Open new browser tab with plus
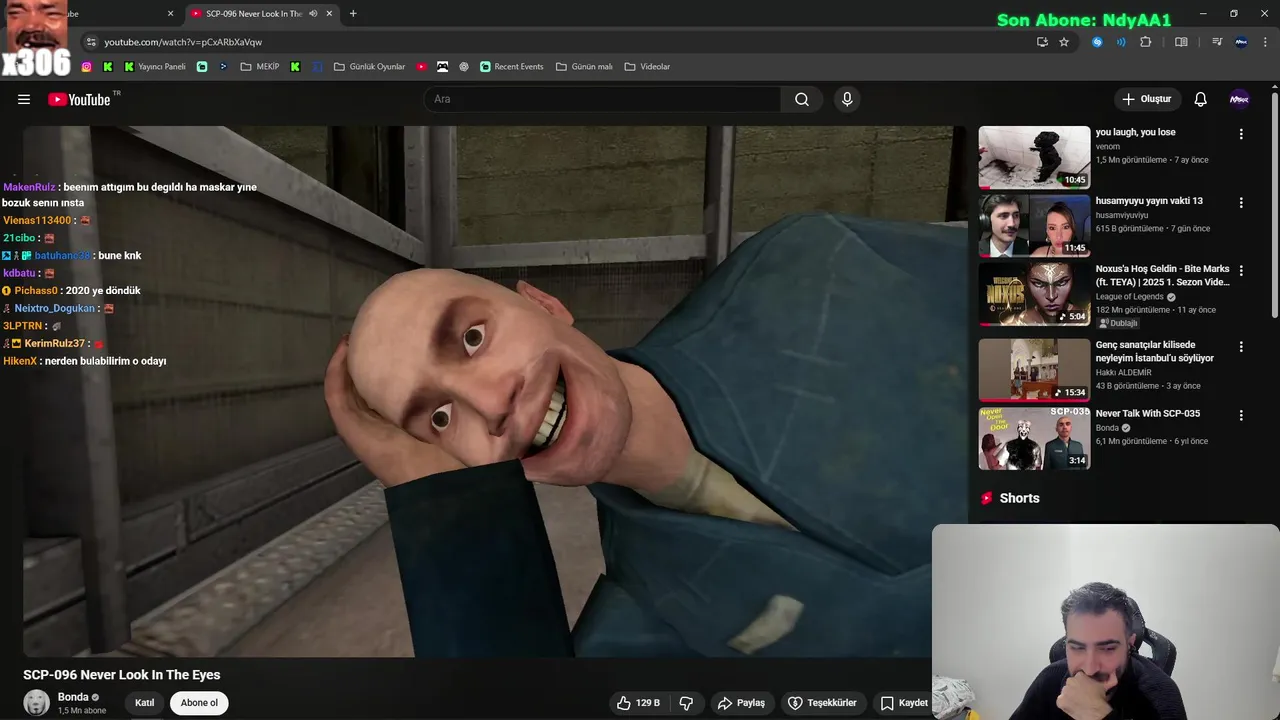This screenshot has height=720, width=1280. (353, 14)
